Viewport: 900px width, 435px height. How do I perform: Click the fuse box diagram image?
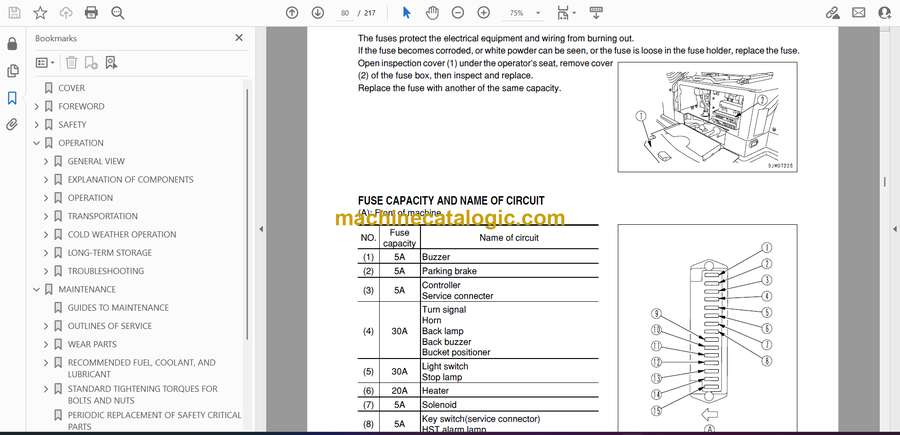tap(707, 328)
